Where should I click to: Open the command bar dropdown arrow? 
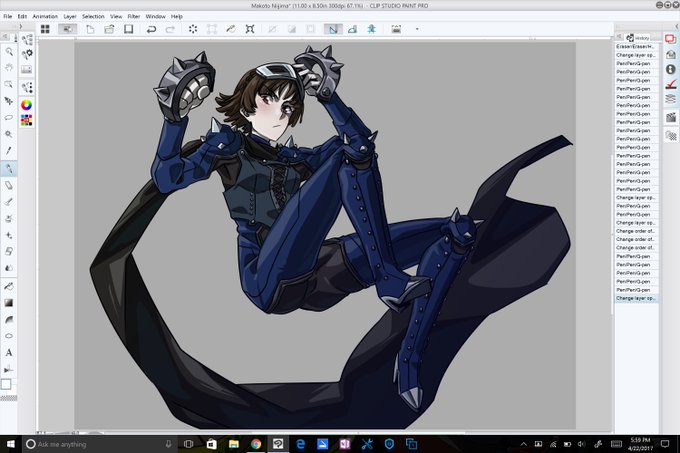pyautogui.click(x=417, y=29)
